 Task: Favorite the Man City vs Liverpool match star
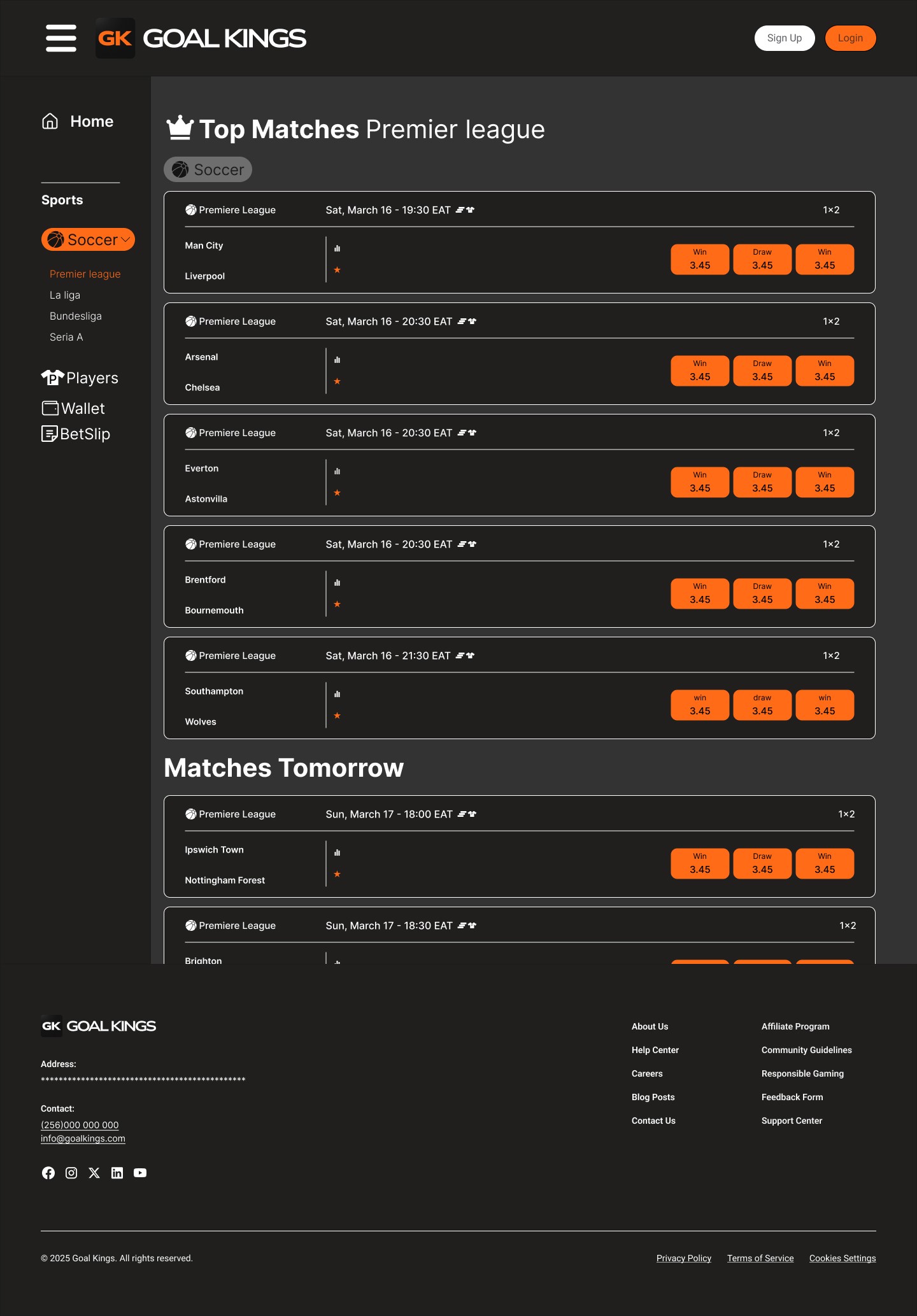point(338,270)
